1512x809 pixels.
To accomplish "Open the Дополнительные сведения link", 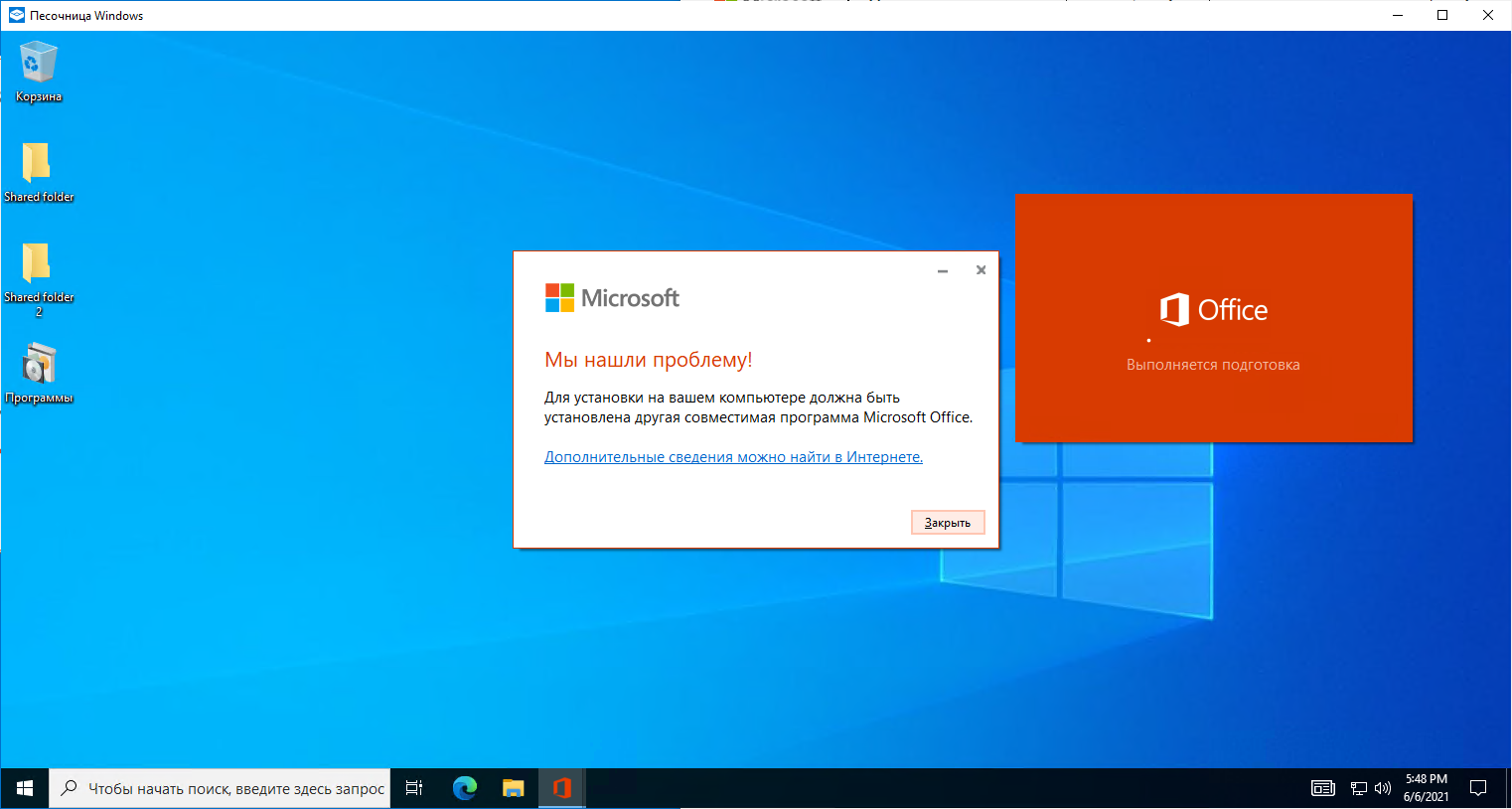I will tap(733, 457).
